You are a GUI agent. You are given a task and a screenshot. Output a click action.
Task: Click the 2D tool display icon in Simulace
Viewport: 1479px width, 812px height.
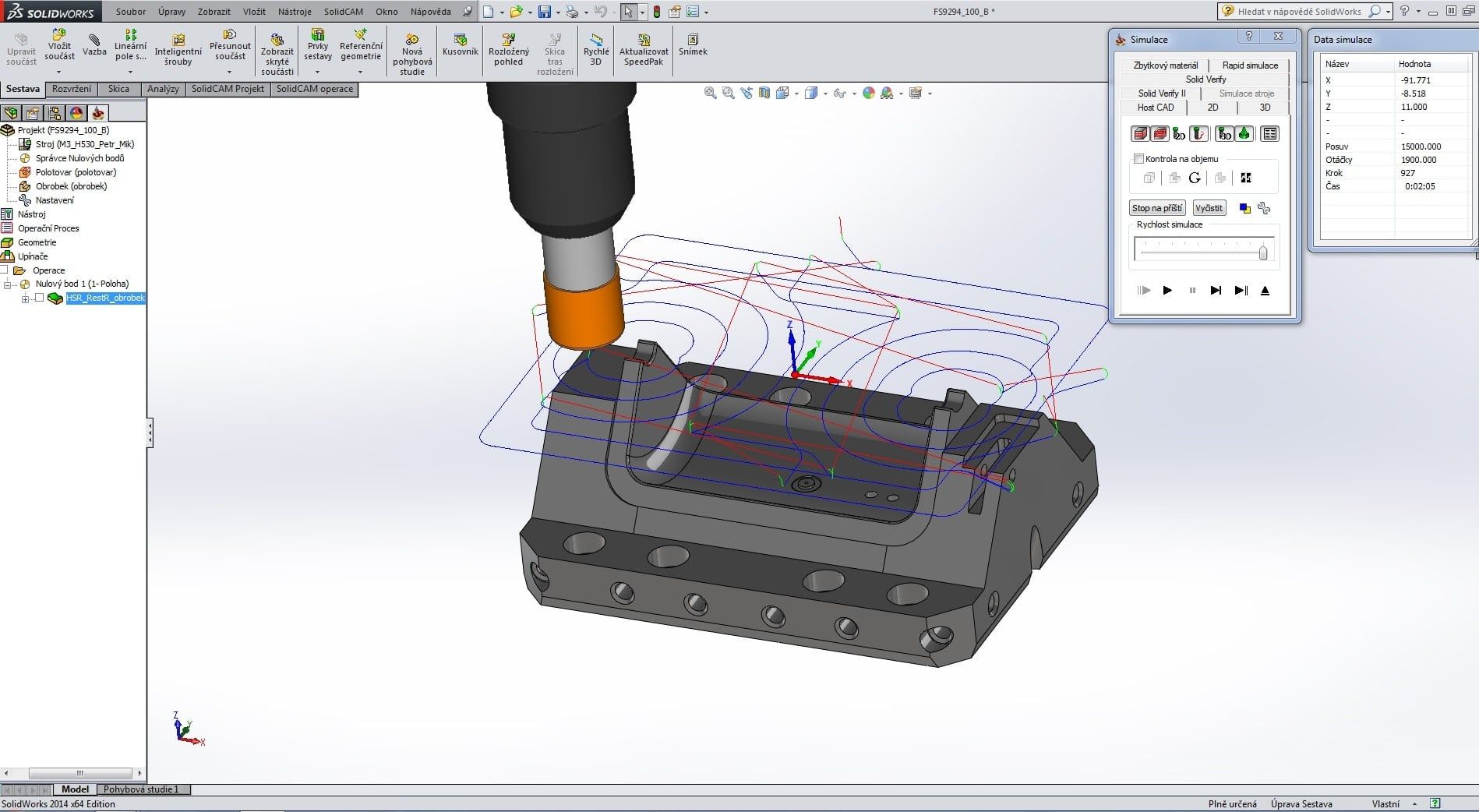pyautogui.click(x=1179, y=134)
